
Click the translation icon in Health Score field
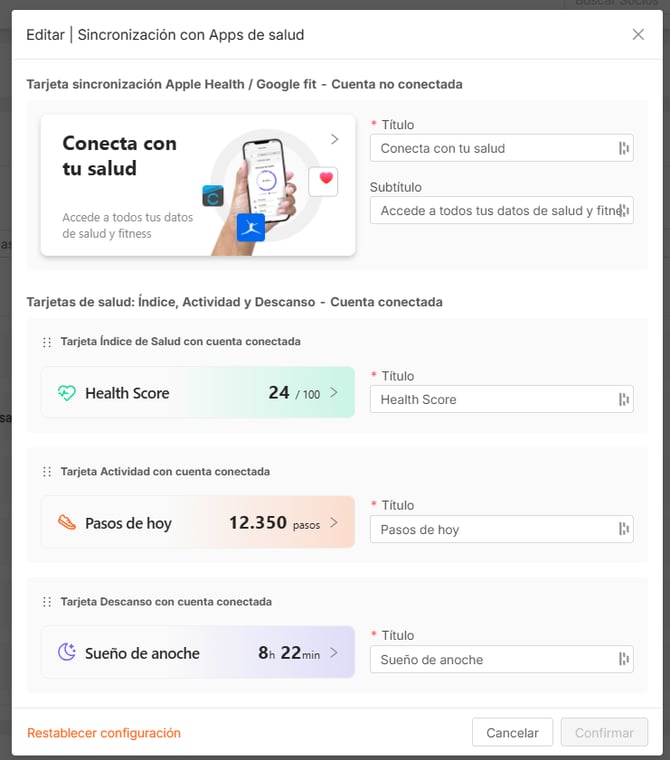[x=623, y=399]
